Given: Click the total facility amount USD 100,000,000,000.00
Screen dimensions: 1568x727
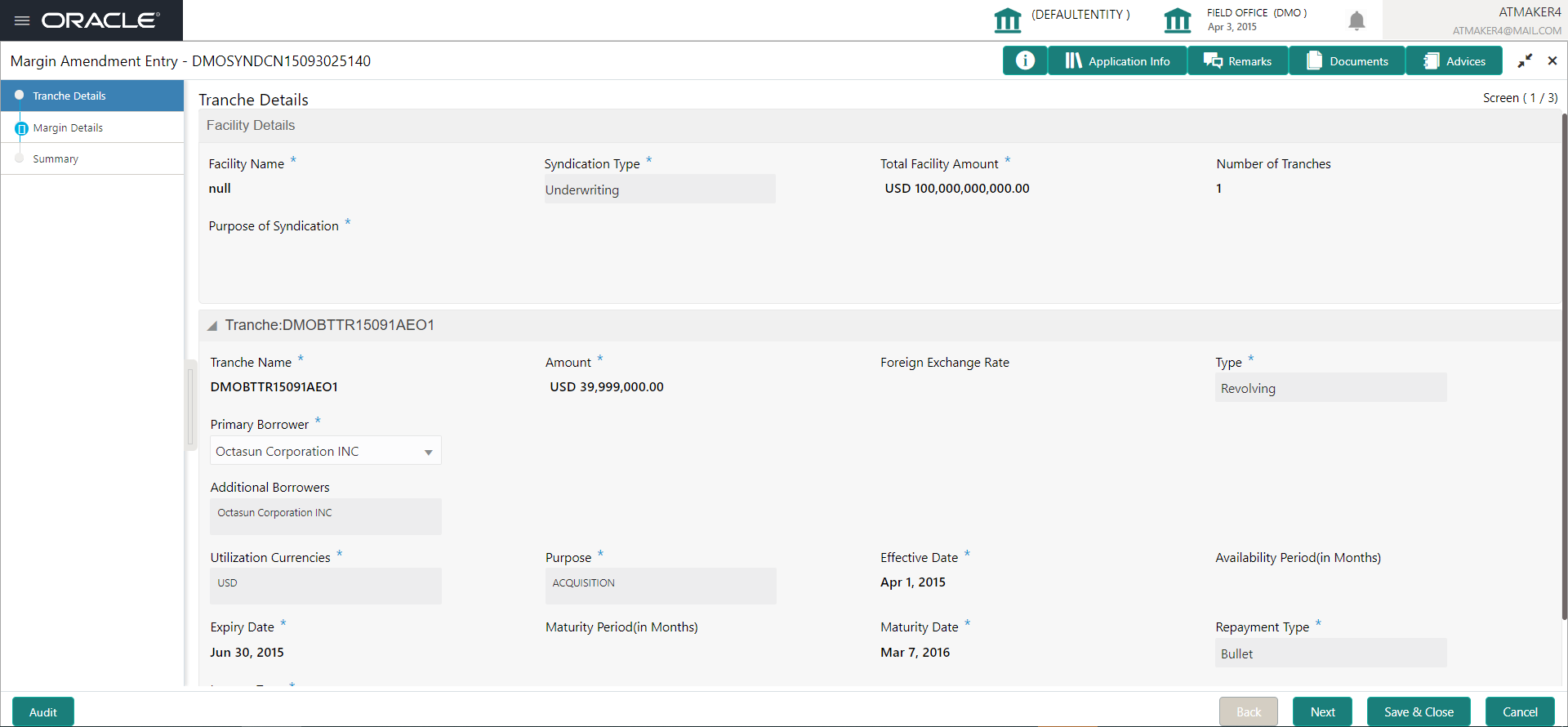Looking at the screenshot, I should click(x=957, y=189).
